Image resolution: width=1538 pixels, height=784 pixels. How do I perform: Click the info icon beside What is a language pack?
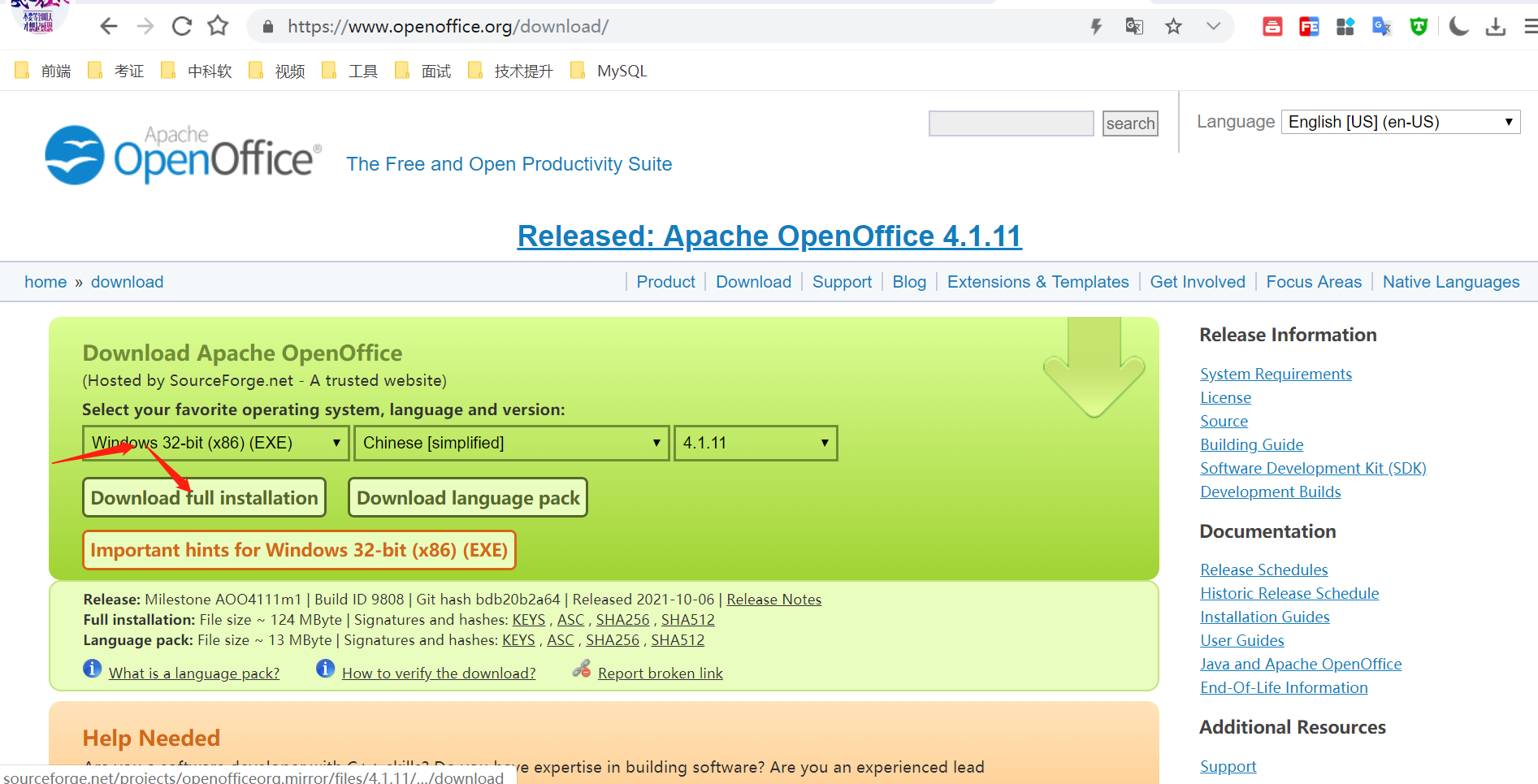click(x=93, y=669)
